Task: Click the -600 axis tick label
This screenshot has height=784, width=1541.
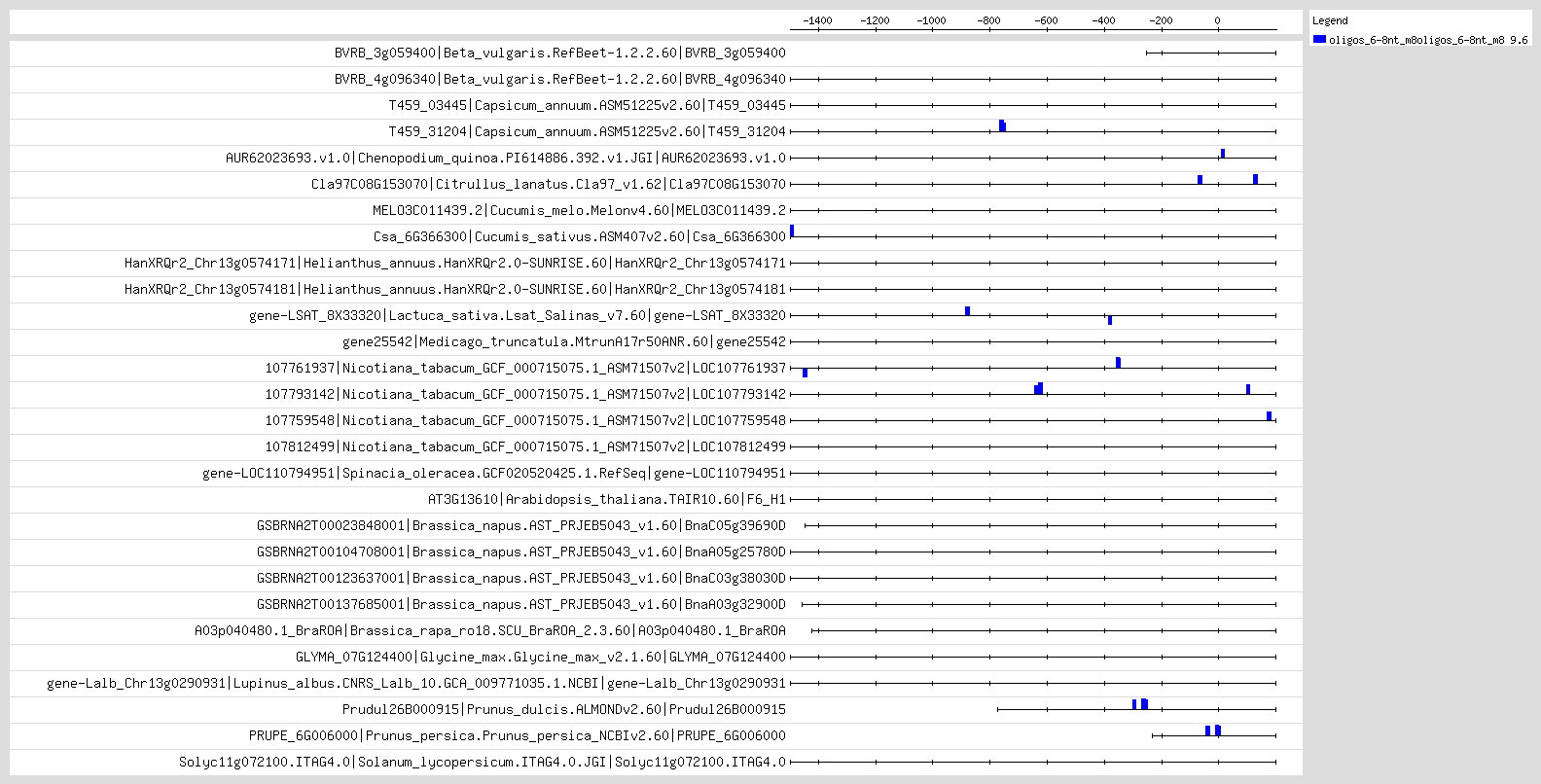Action: tap(1046, 20)
